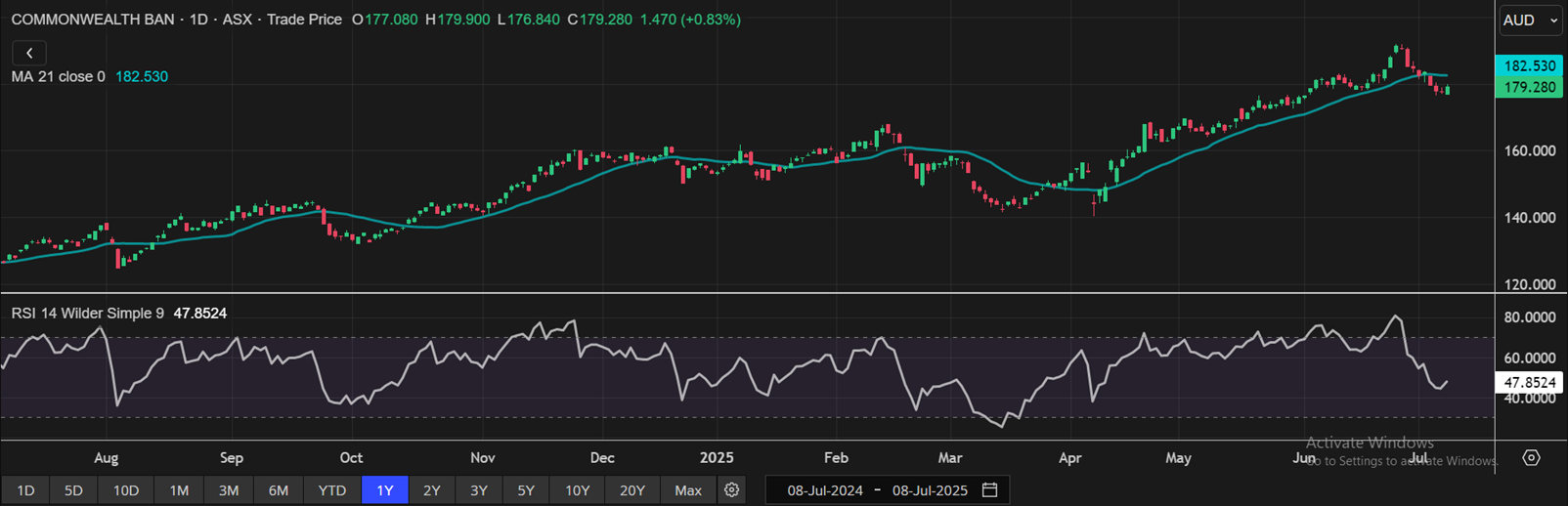
Task: Click the target icon at bottom right
Action: coord(1531,458)
